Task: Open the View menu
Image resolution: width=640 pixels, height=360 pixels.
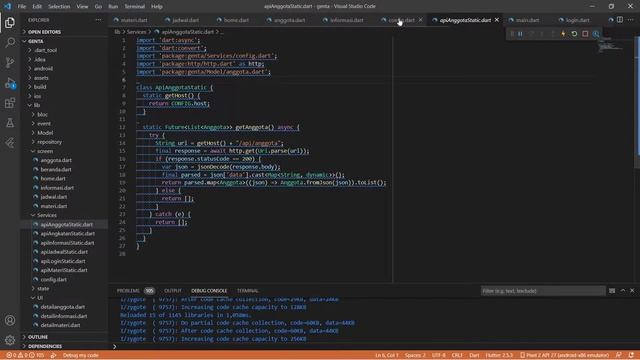Action: tap(82, 7)
